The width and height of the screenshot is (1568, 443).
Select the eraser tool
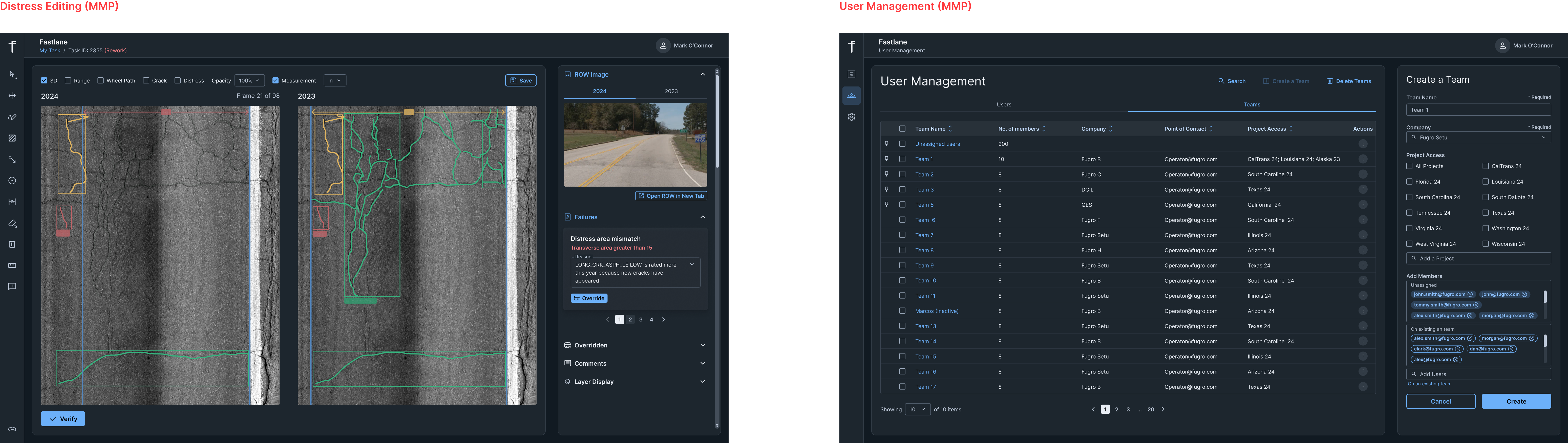[x=12, y=223]
